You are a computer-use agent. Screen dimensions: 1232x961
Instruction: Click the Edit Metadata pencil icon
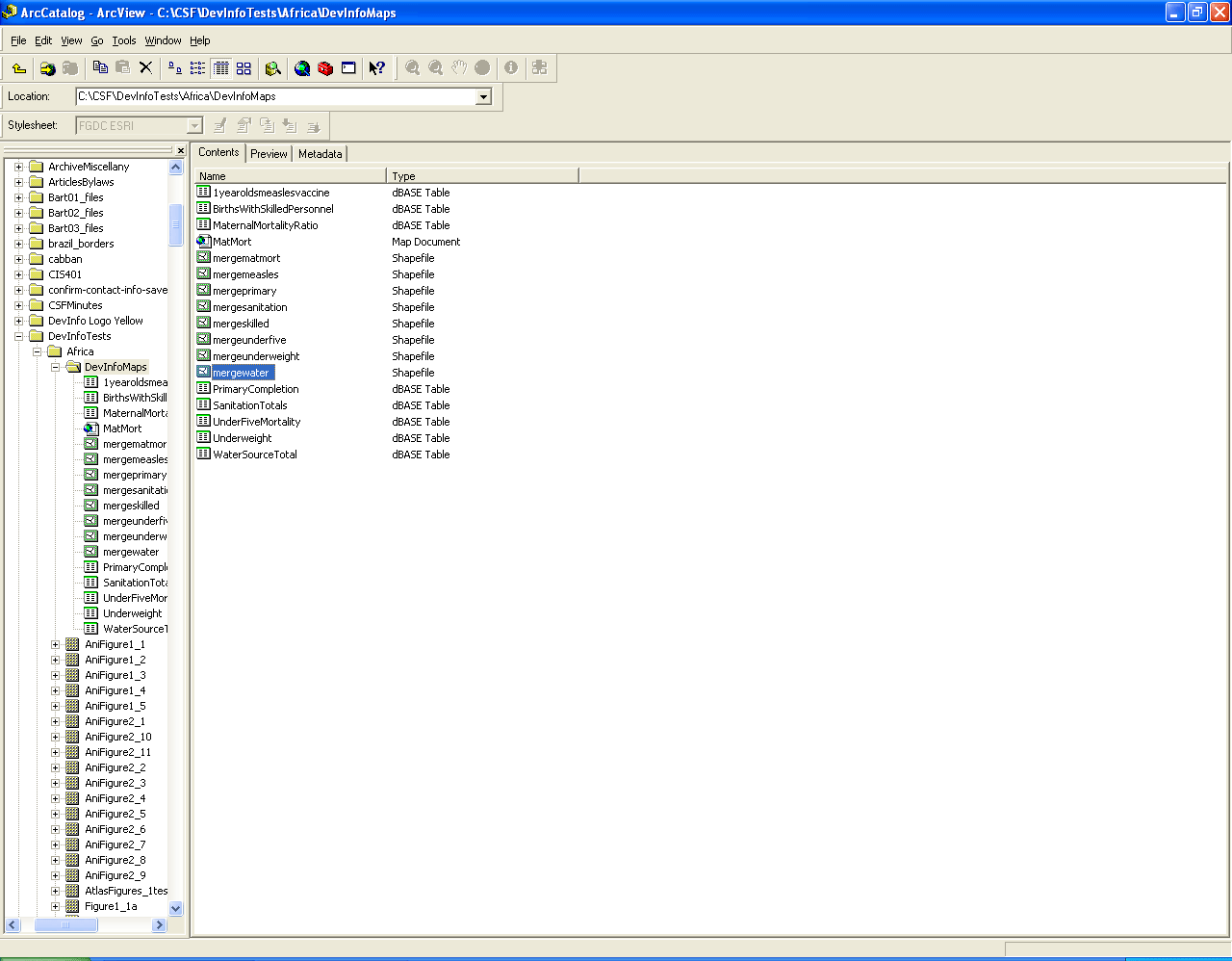(x=219, y=125)
